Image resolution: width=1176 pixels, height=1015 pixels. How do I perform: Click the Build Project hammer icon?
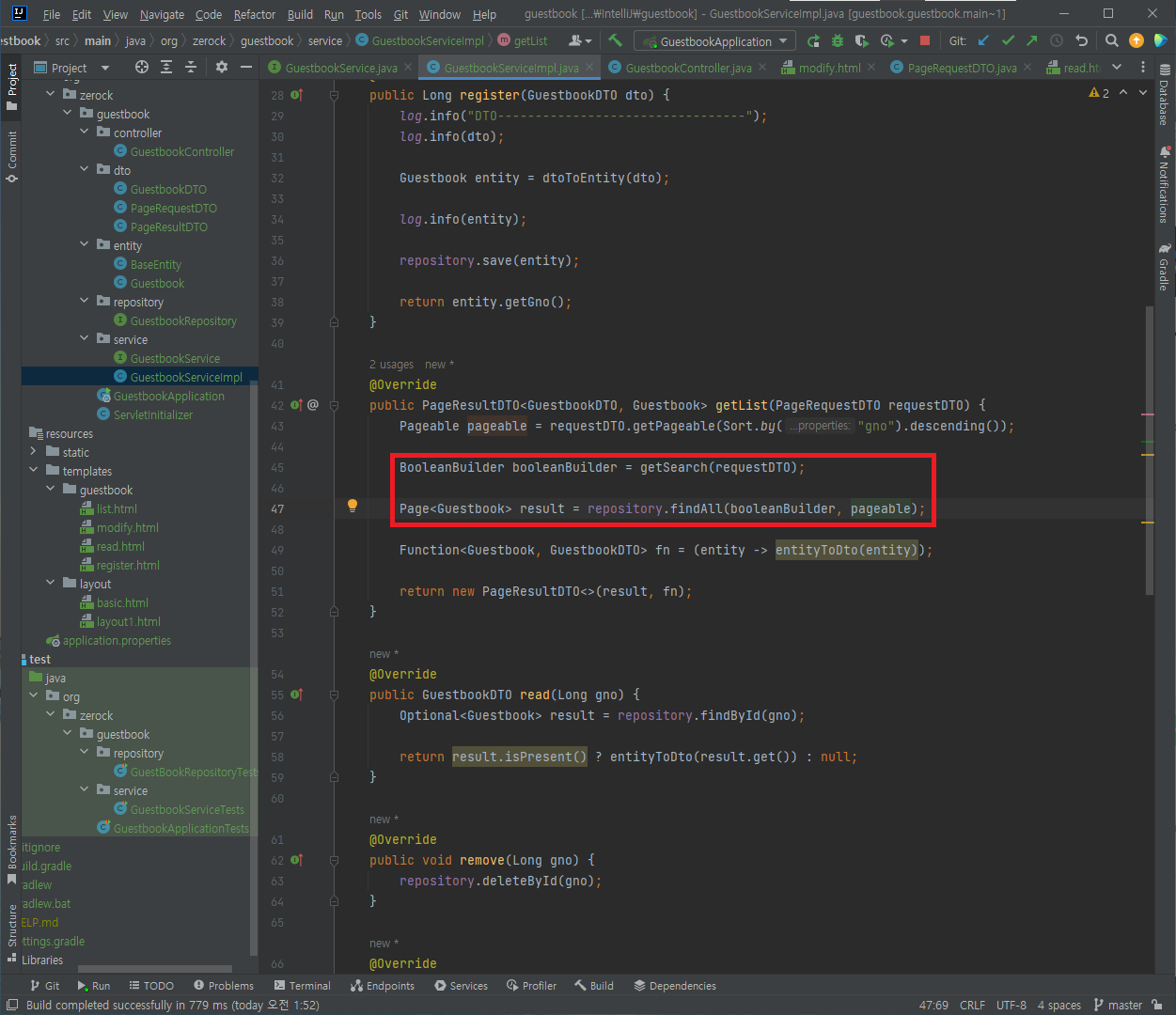pos(616,40)
